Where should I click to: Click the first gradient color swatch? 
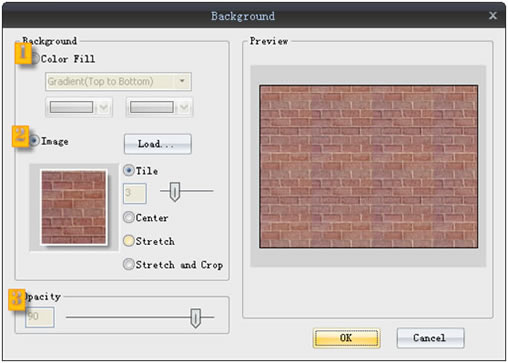[x=71, y=107]
